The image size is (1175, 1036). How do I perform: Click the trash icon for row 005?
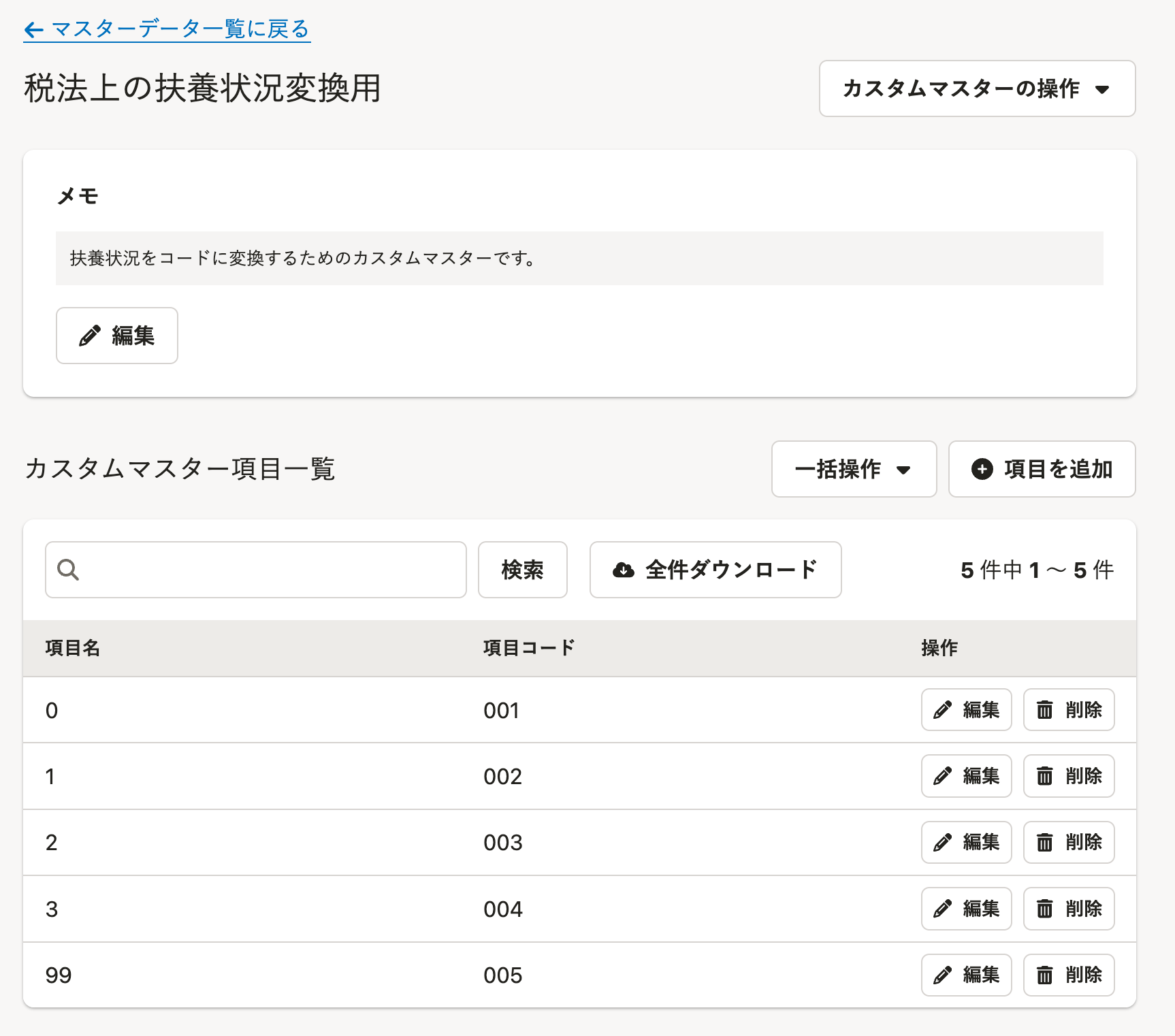click(x=1044, y=975)
